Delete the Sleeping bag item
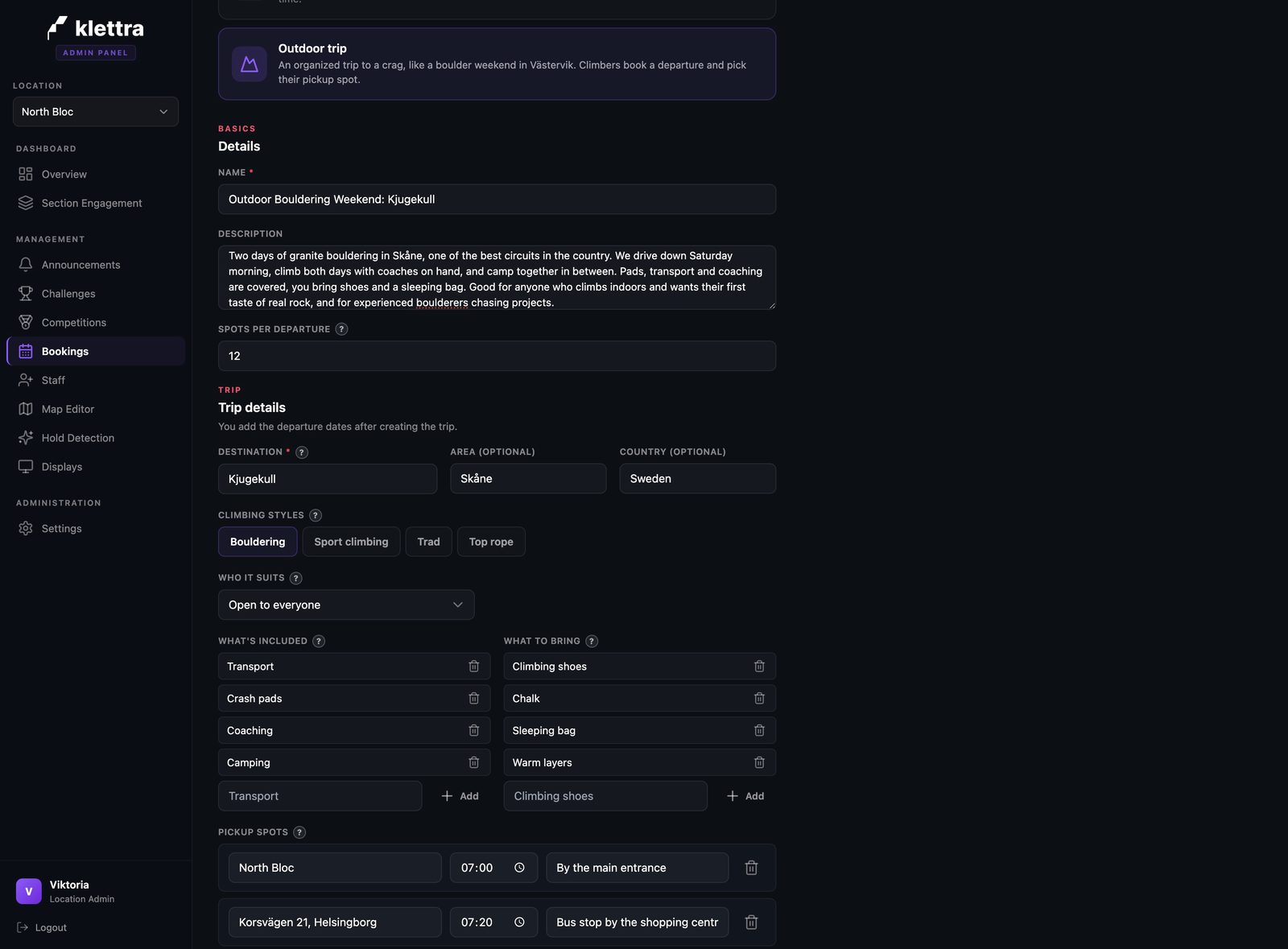1288x949 pixels. [x=759, y=731]
